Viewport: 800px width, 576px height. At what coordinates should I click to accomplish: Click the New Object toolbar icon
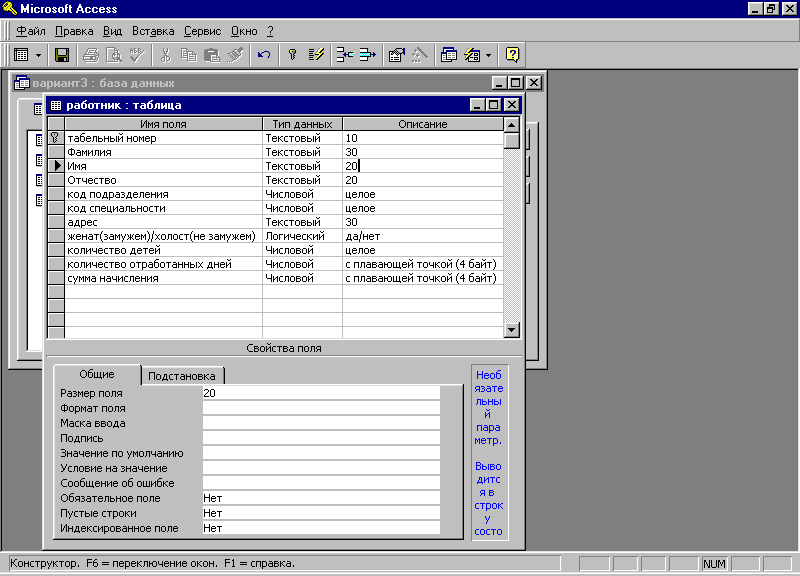pos(472,55)
